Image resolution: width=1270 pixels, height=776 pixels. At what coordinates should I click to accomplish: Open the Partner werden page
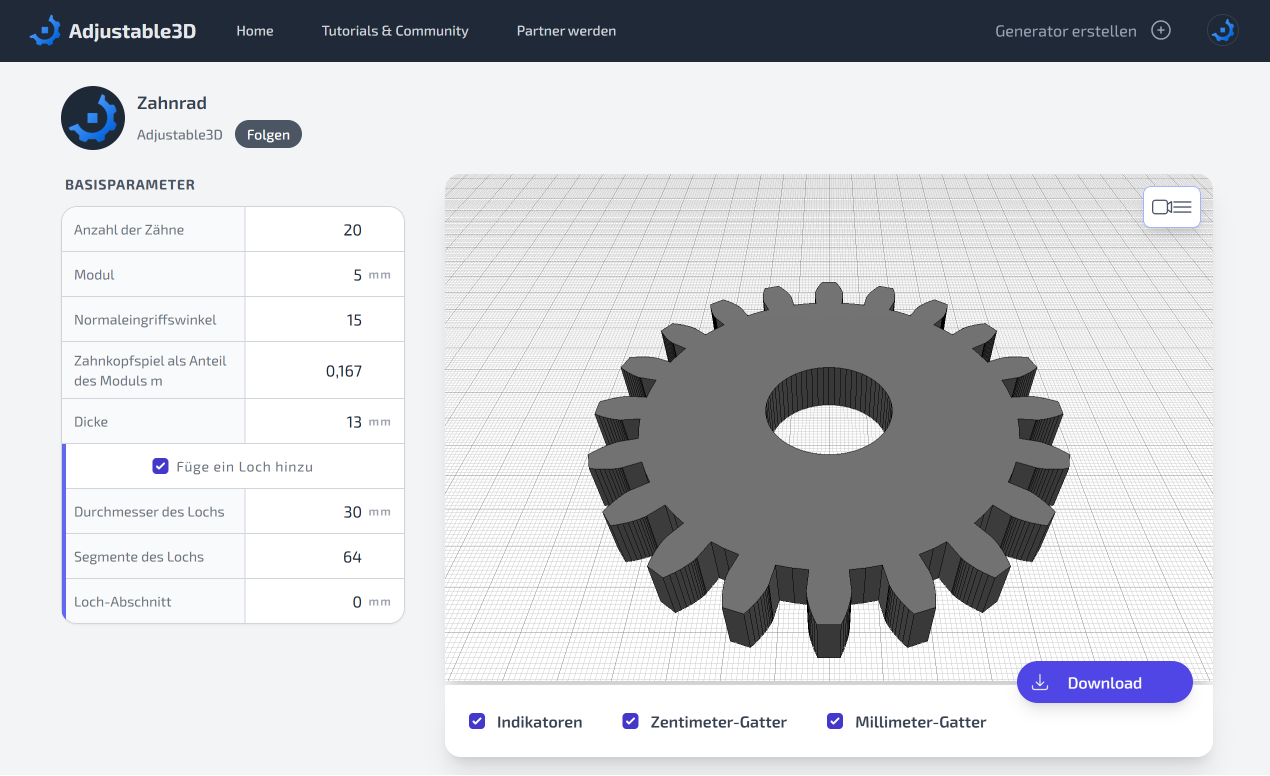point(566,31)
